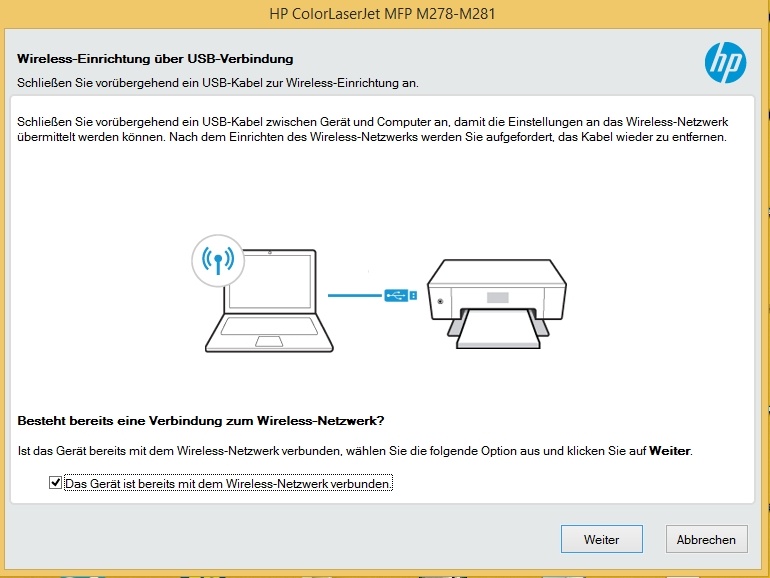This screenshot has width=770, height=578.
Task: Click label 'Das Gerät ist bereits mit dem Wireless-Netzwerk verbunden.'
Action: (x=228, y=484)
